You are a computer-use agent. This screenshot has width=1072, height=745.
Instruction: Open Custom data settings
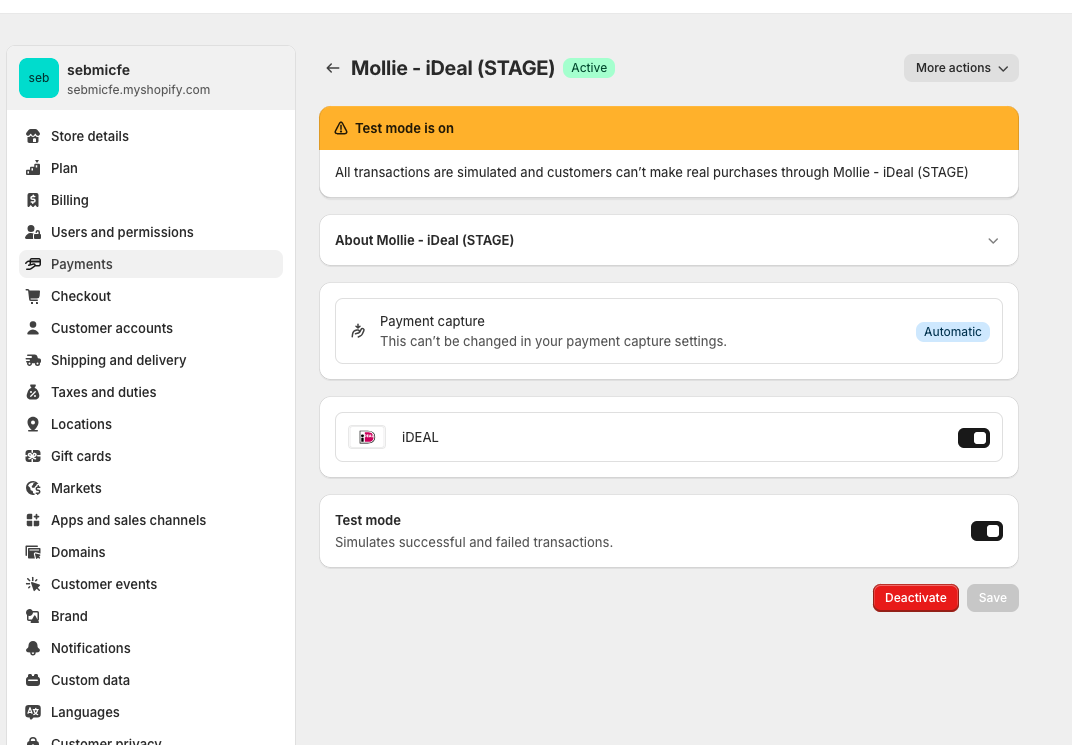pos(150,680)
